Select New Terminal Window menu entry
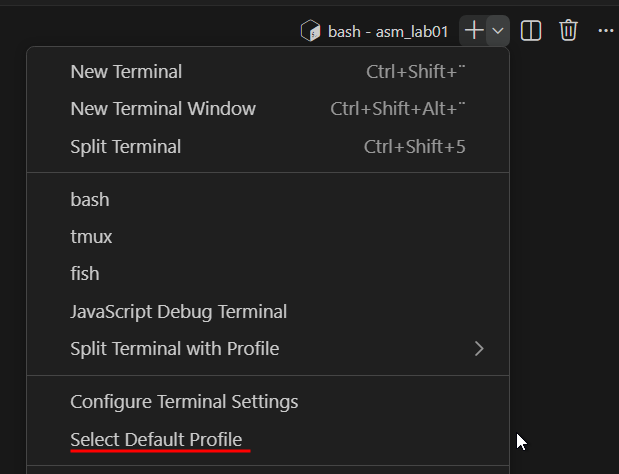 [163, 109]
